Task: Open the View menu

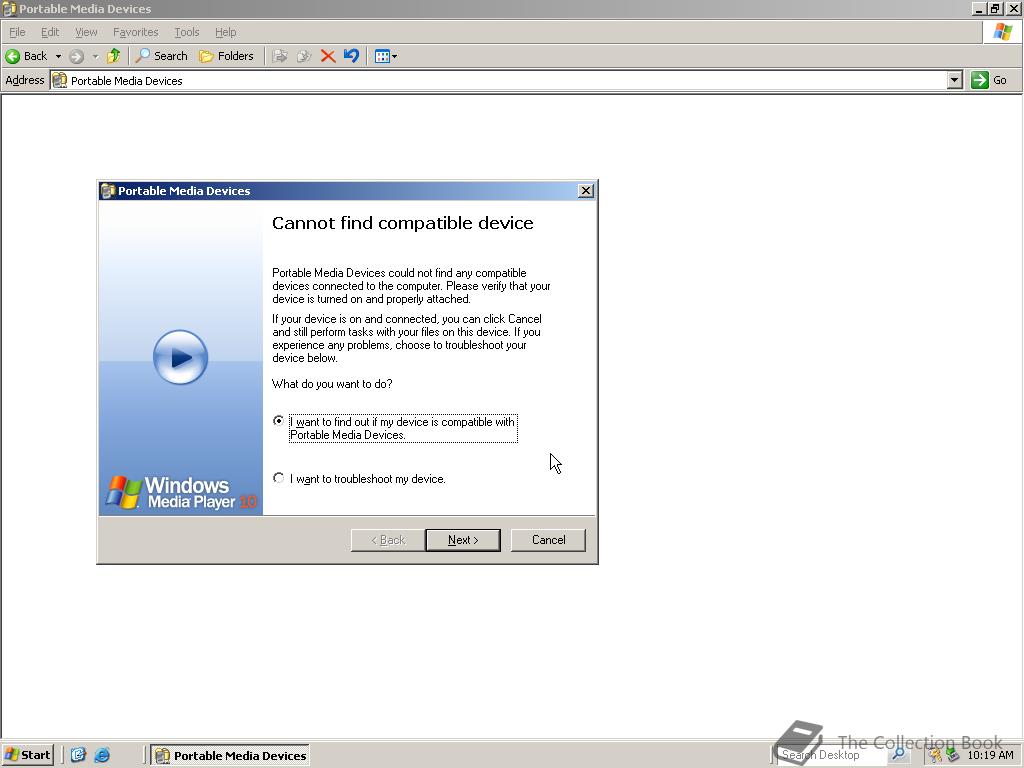Action: point(86,32)
